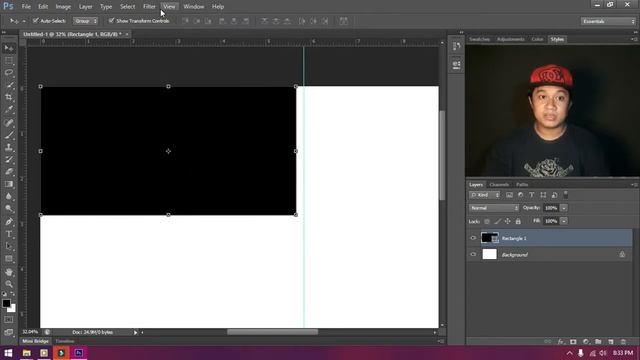Toggle lock transparent pixels
The width and height of the screenshot is (640, 360).
tap(487, 221)
